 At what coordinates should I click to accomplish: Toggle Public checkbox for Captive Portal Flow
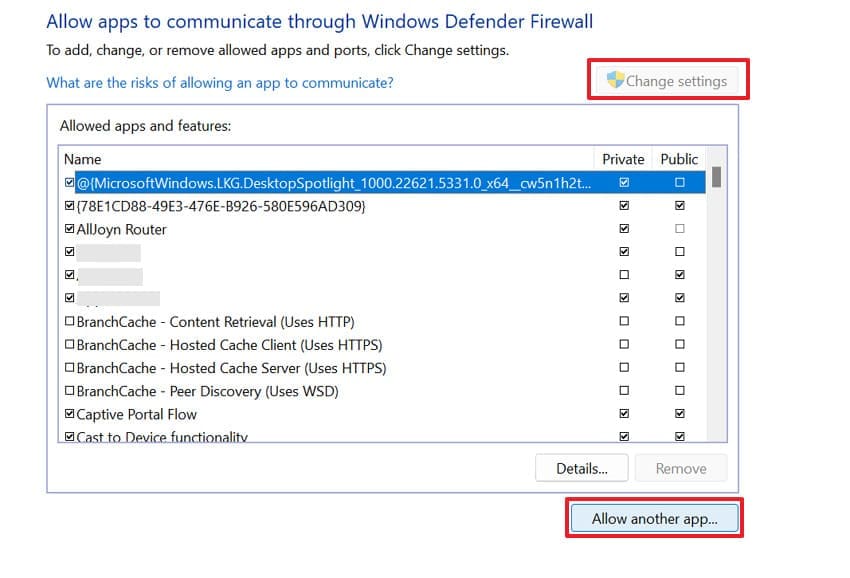point(680,414)
